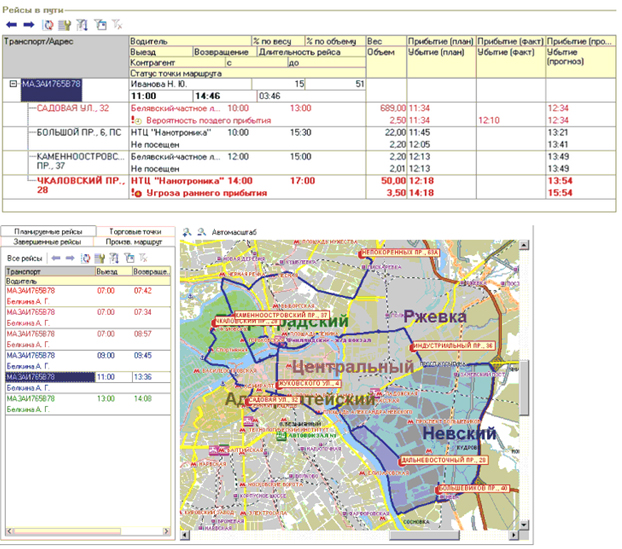The width and height of the screenshot is (622, 549).
Task: Refresh the completed trips list in the lower panel
Action: [85, 258]
